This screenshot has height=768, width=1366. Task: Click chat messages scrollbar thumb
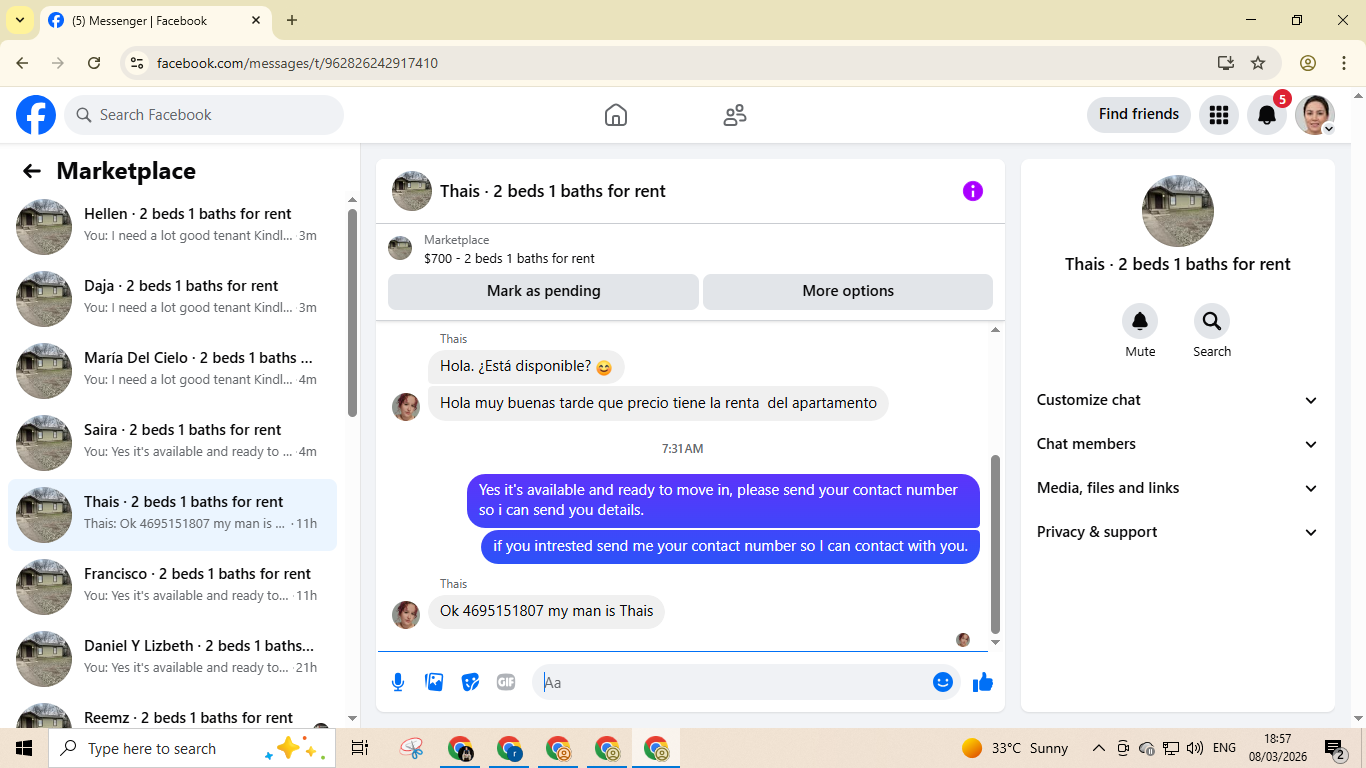995,545
